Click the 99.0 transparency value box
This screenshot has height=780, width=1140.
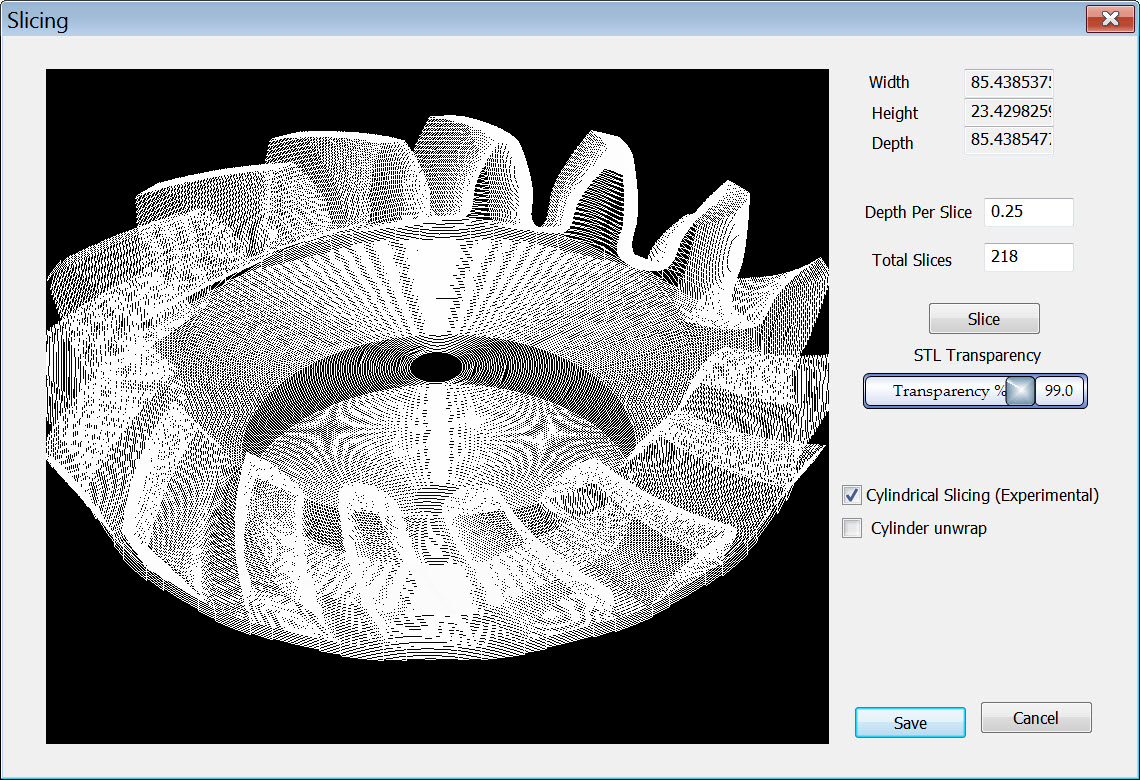click(1059, 391)
